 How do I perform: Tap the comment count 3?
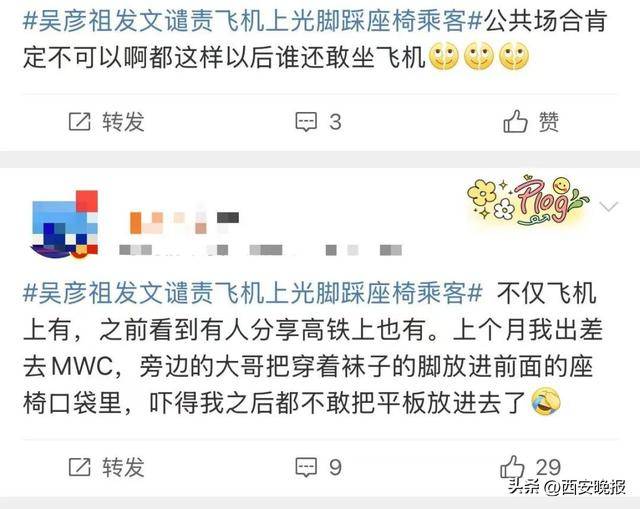click(335, 122)
